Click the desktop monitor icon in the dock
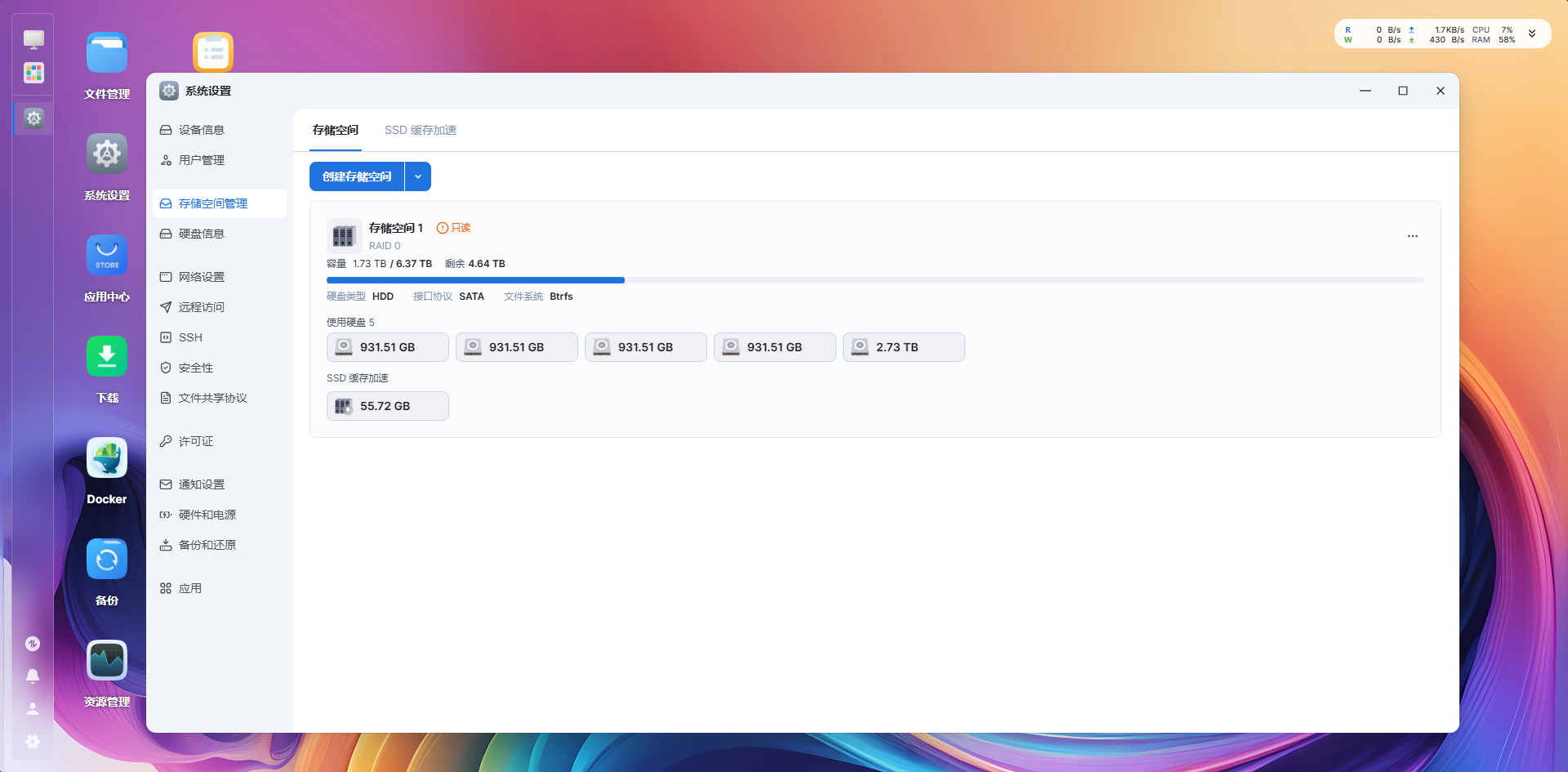The width and height of the screenshot is (1568, 772). tap(33, 39)
